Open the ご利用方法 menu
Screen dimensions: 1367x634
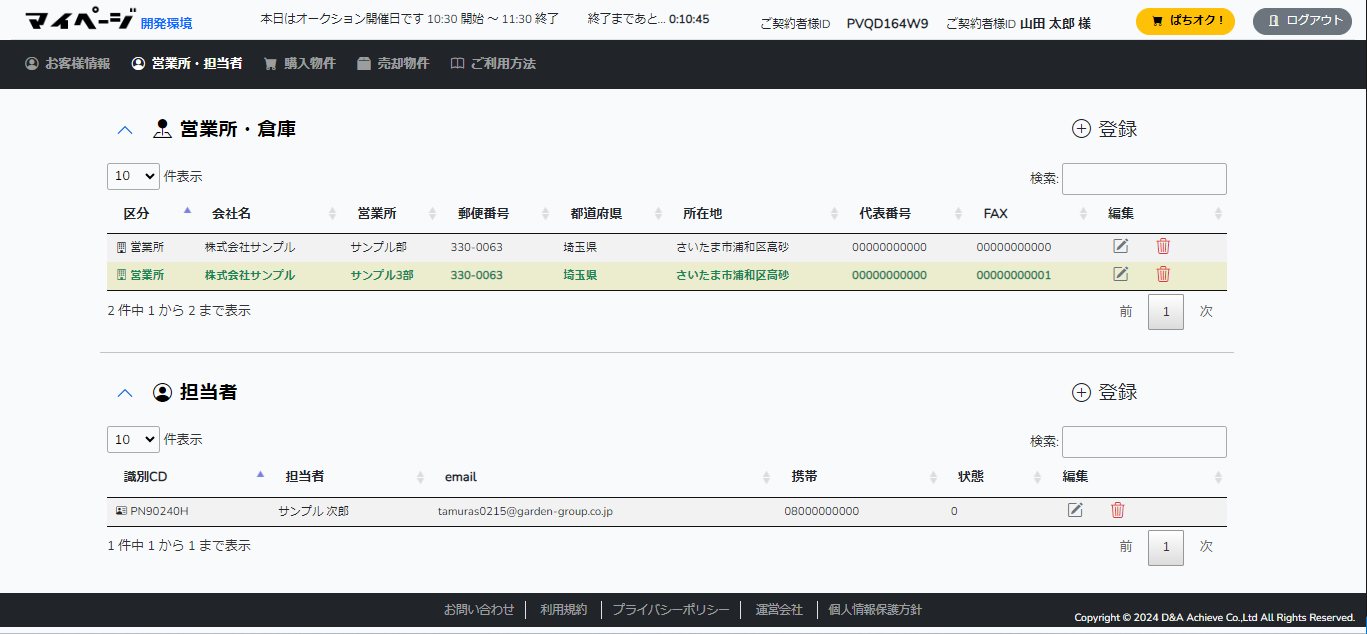(x=493, y=63)
